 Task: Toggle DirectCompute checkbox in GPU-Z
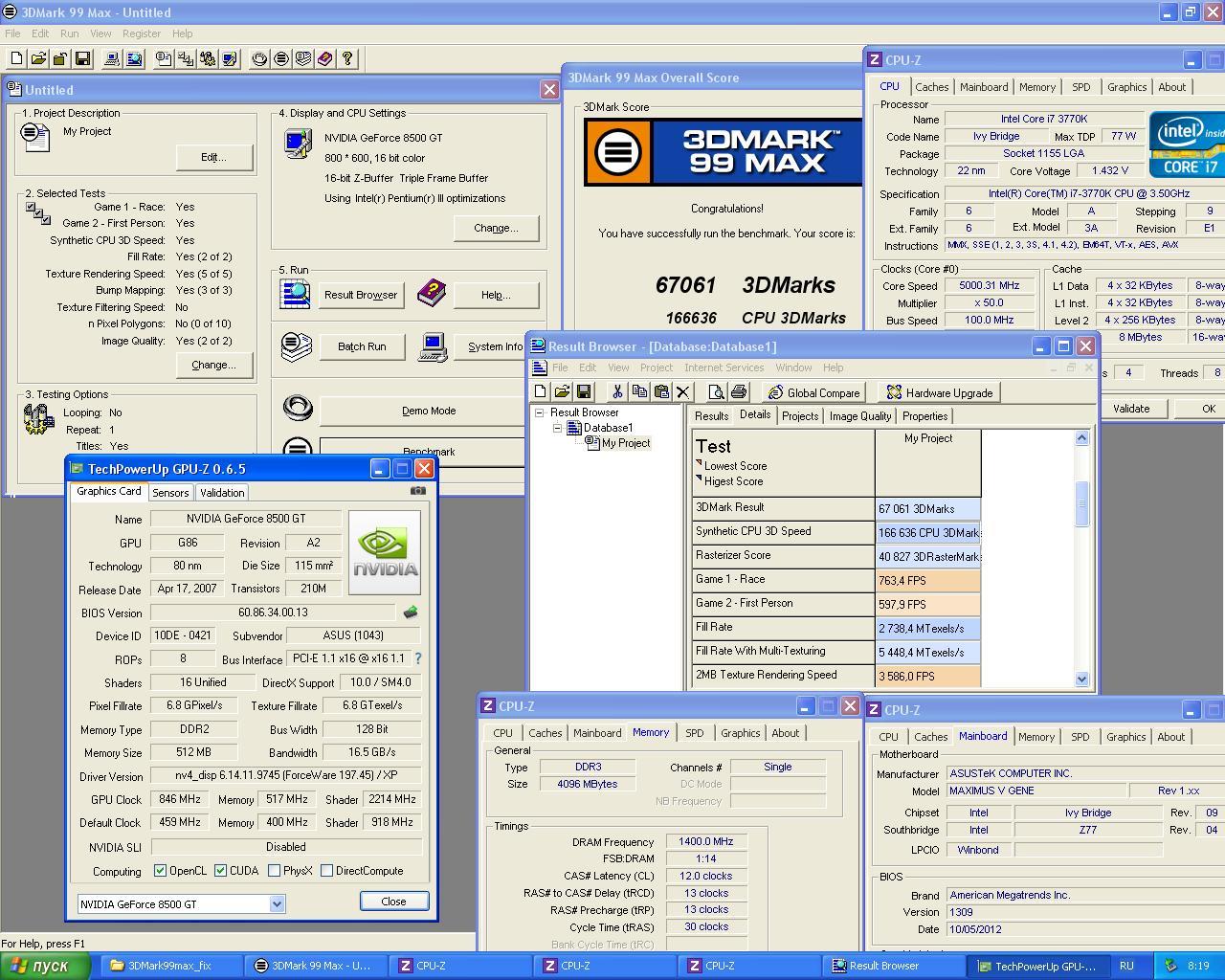[x=327, y=871]
